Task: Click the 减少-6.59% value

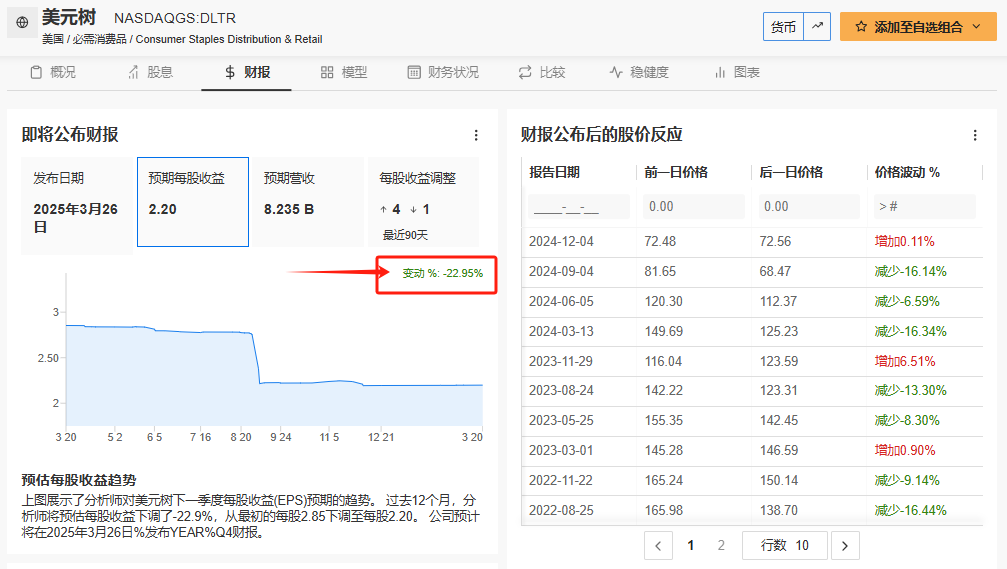Action: click(x=907, y=301)
